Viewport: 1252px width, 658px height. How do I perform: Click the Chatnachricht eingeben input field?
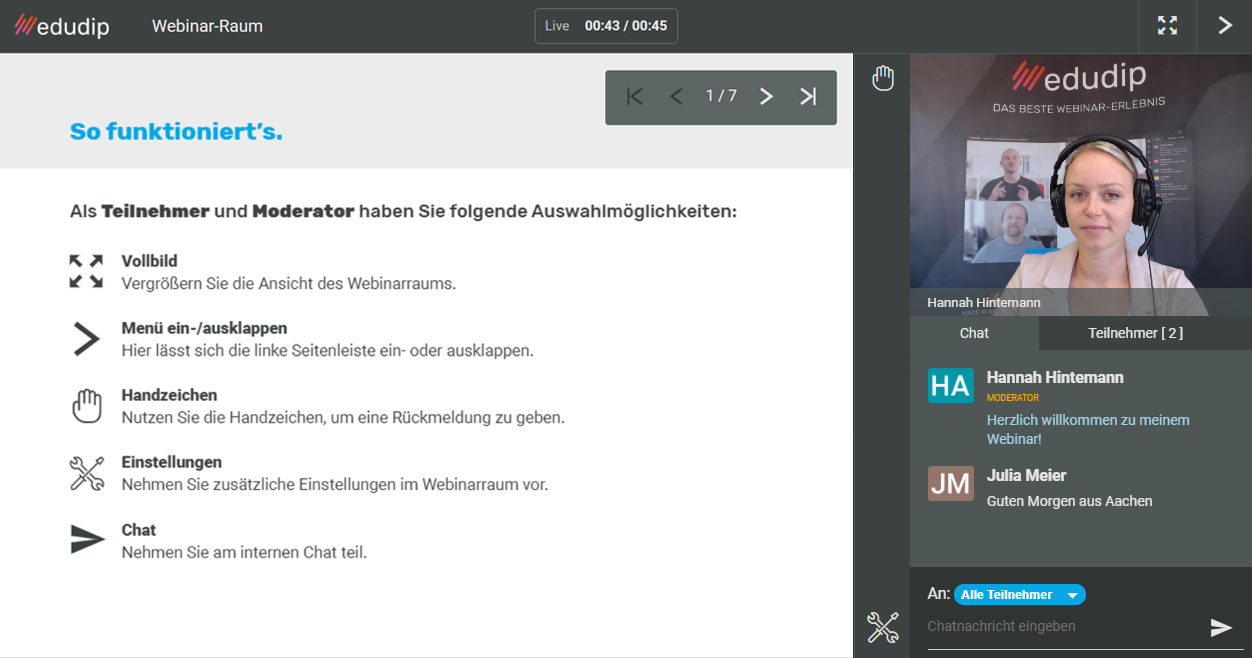coord(1060,627)
